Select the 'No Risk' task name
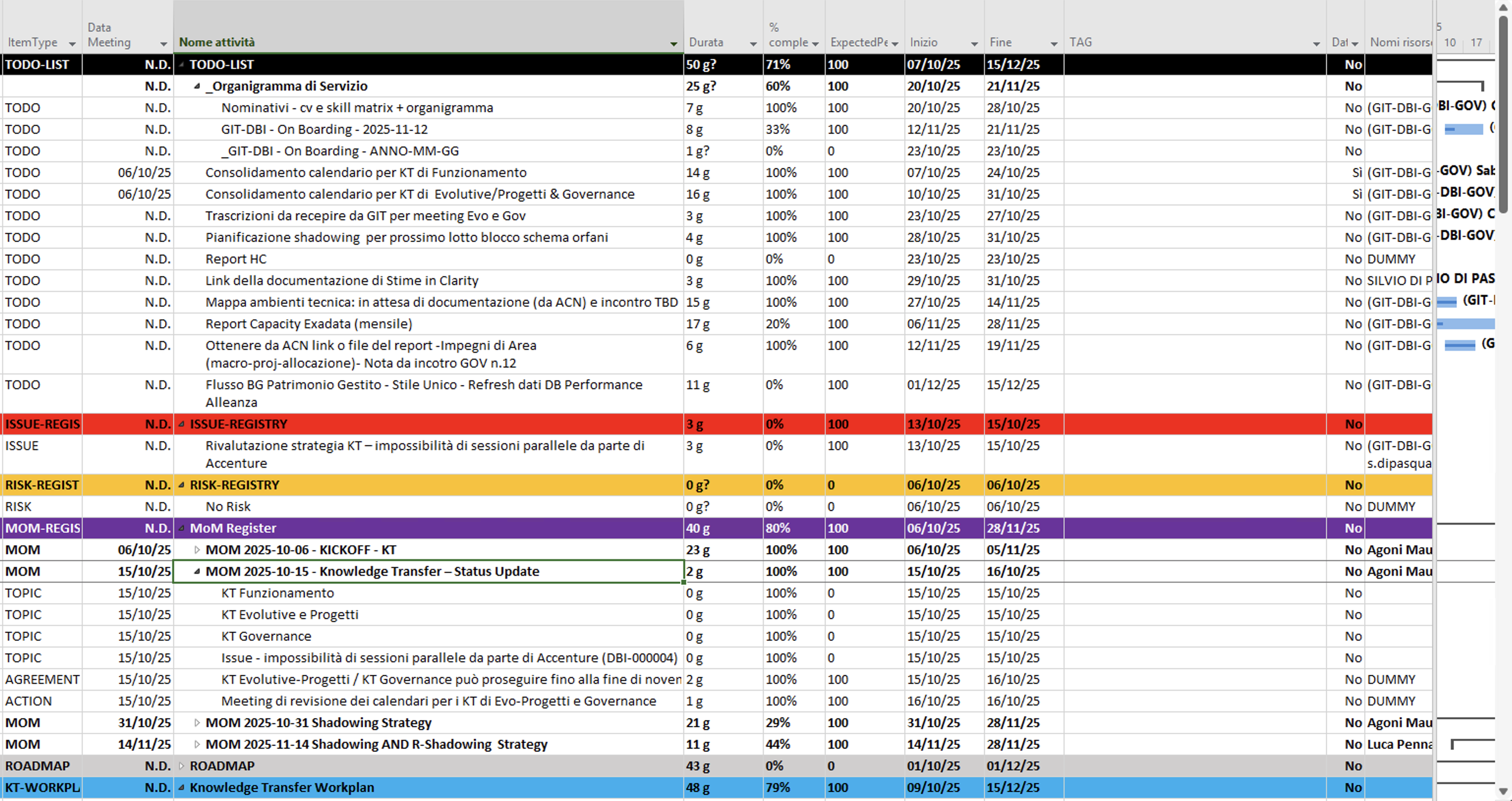The height and width of the screenshot is (801, 1512). pos(228,507)
